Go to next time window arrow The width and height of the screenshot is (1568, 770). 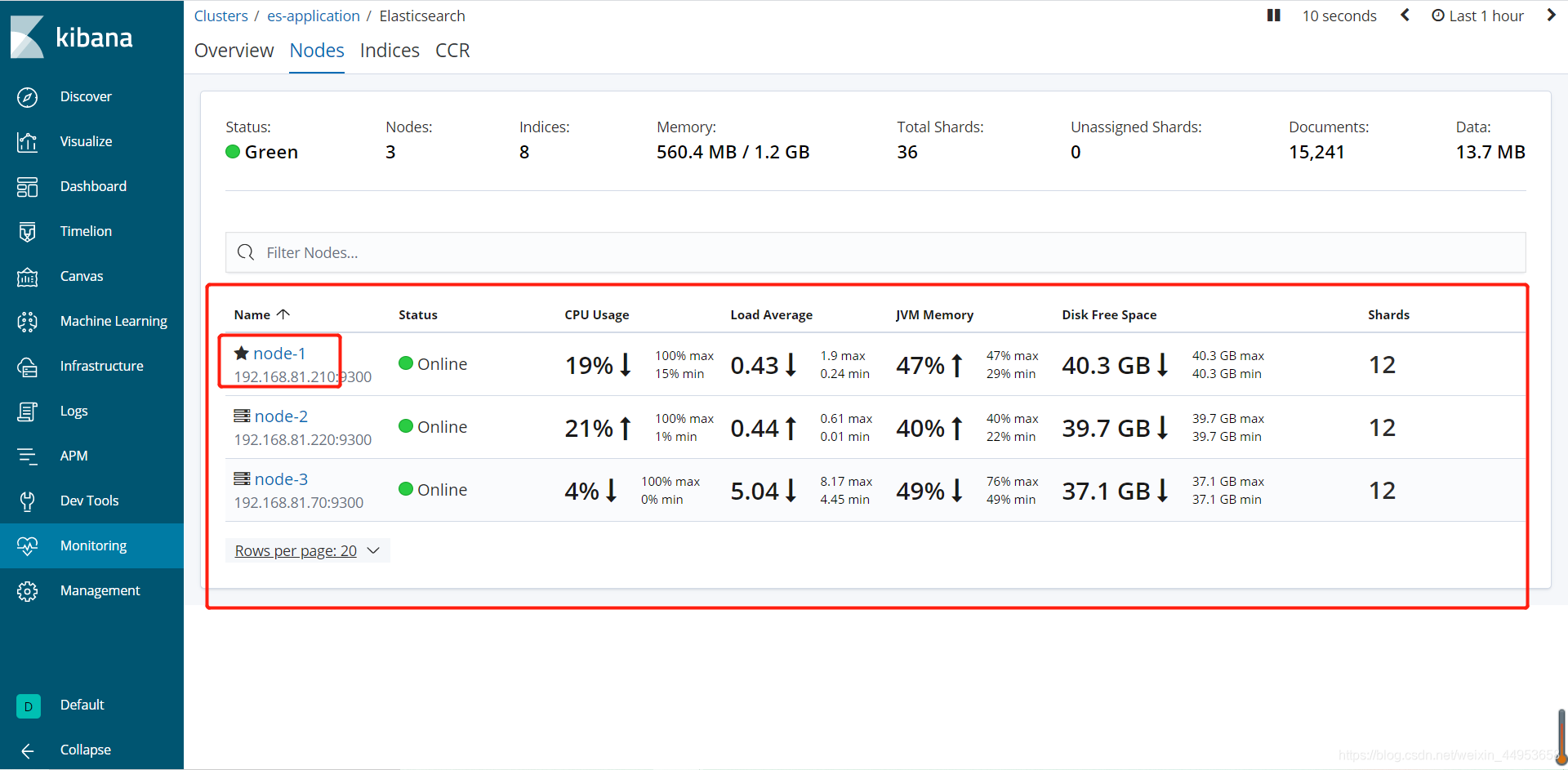coord(1551,16)
